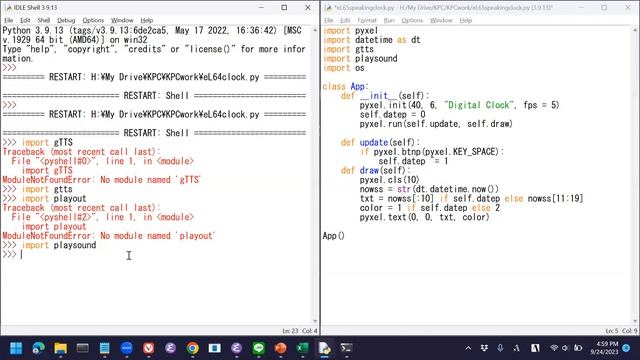Maximize the IDLE Shell window

284,7
